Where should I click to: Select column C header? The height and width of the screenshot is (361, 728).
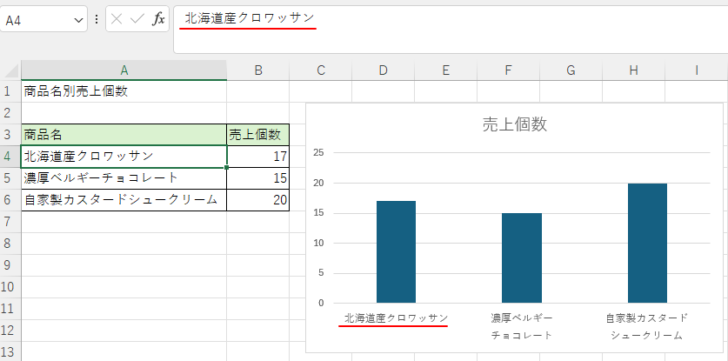(x=320, y=70)
